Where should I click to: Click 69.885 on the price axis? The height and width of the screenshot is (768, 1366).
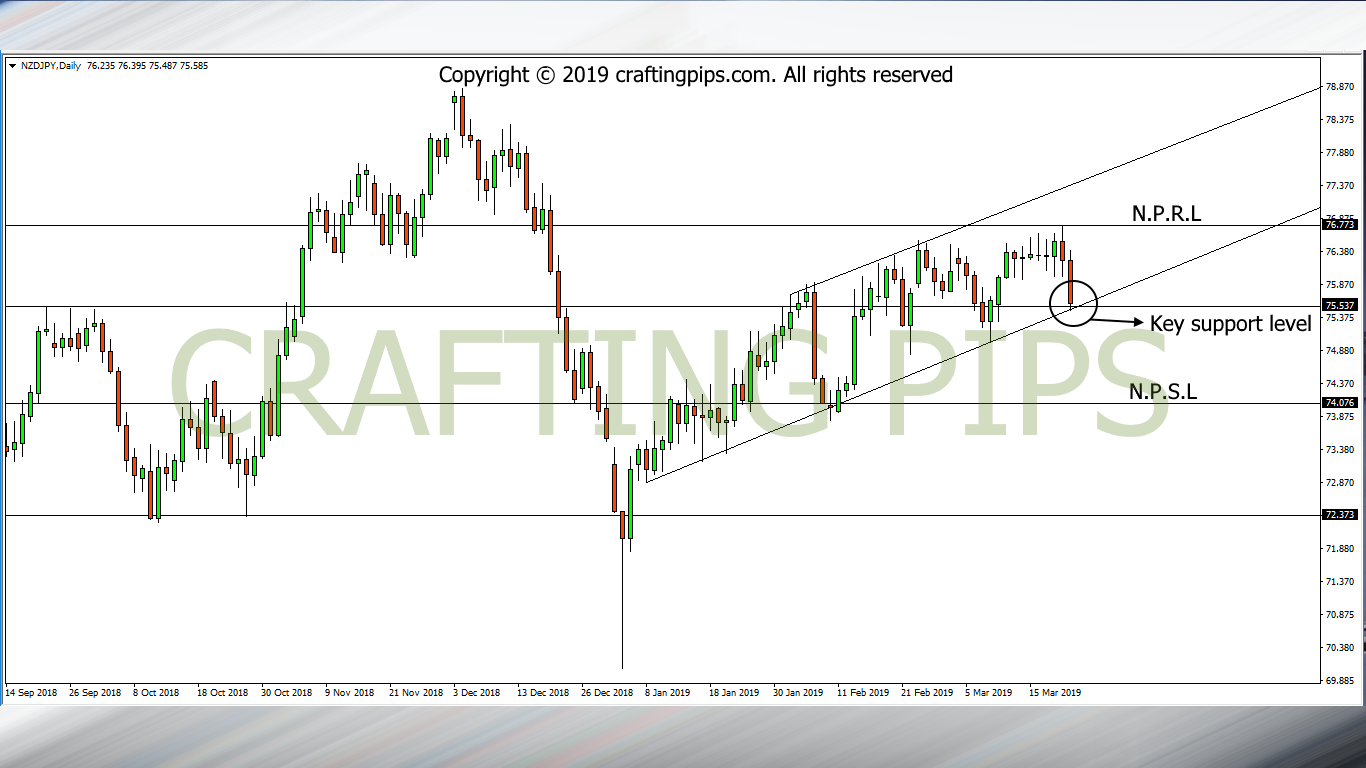1340,681
